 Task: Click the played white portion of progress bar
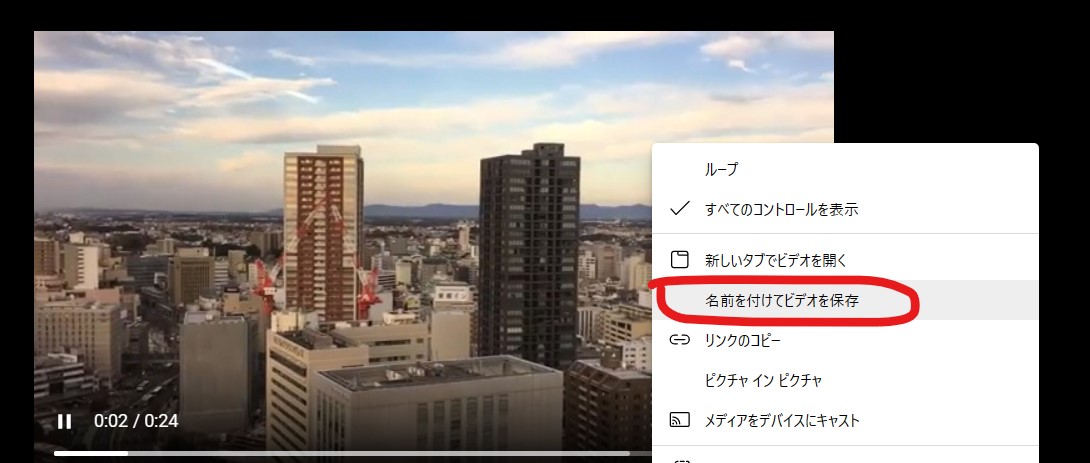tap(90, 454)
